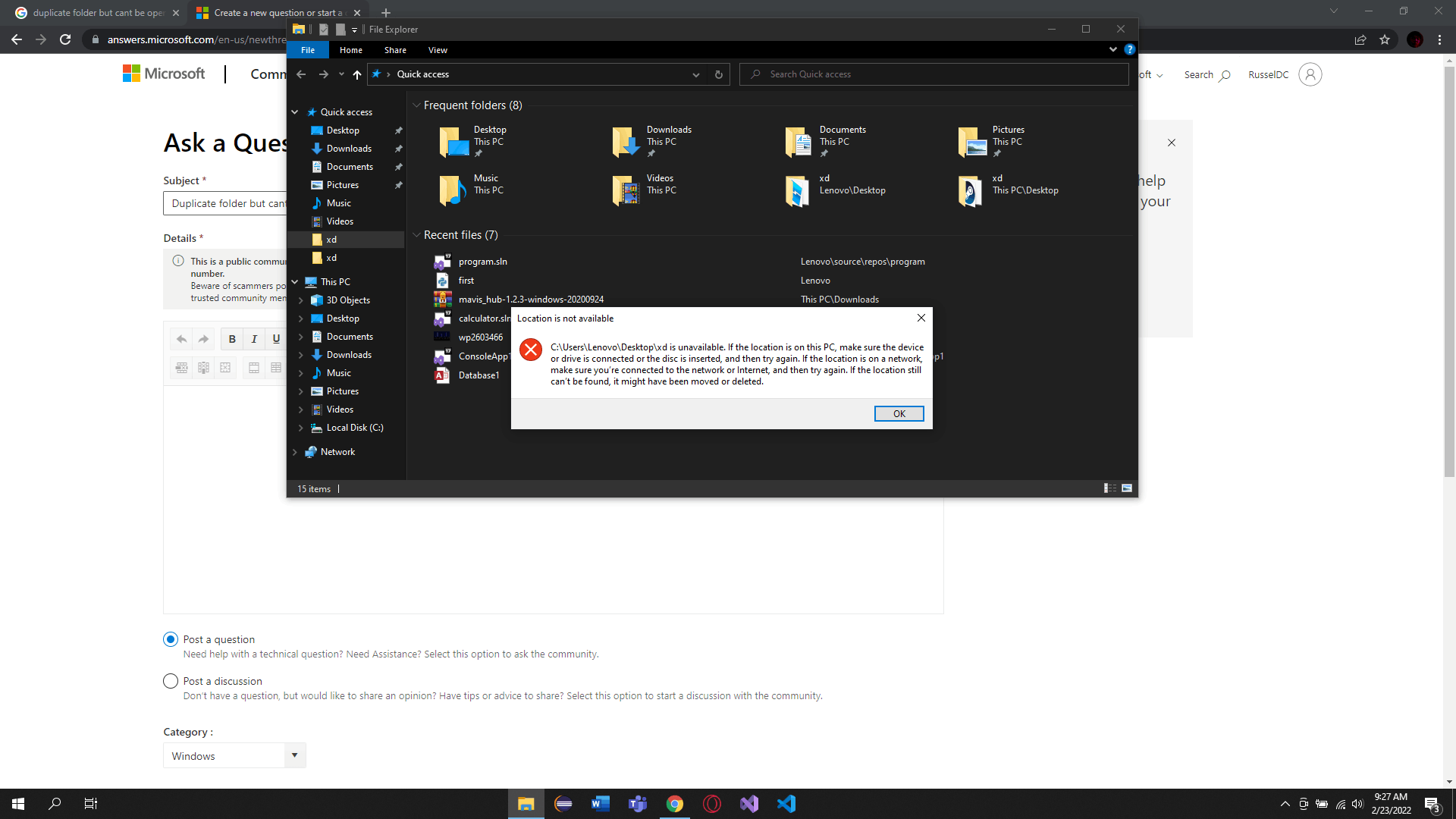Open the Desktop frequent folder icon
Screen dimensions: 1456x819
pos(453,142)
